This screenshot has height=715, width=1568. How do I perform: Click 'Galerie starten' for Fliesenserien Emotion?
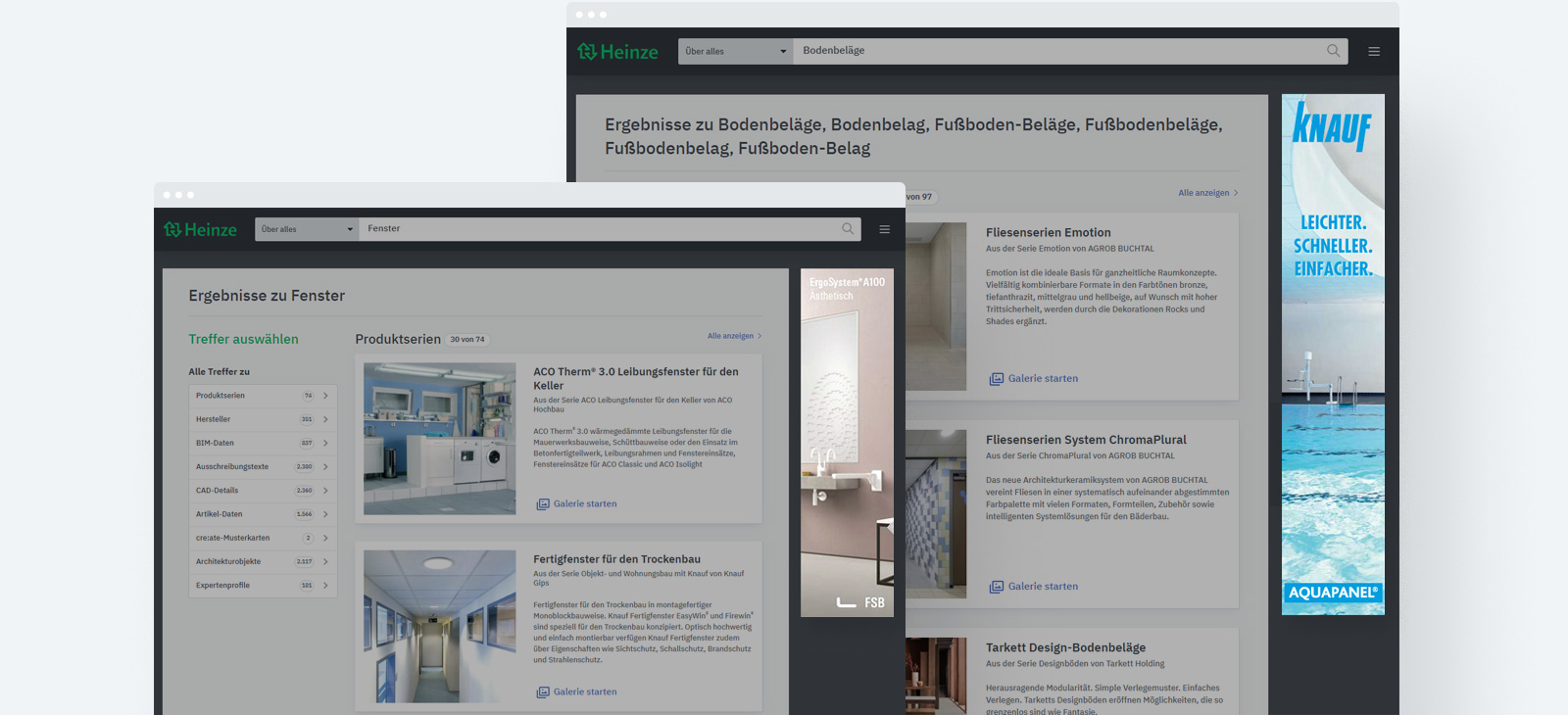(1043, 379)
